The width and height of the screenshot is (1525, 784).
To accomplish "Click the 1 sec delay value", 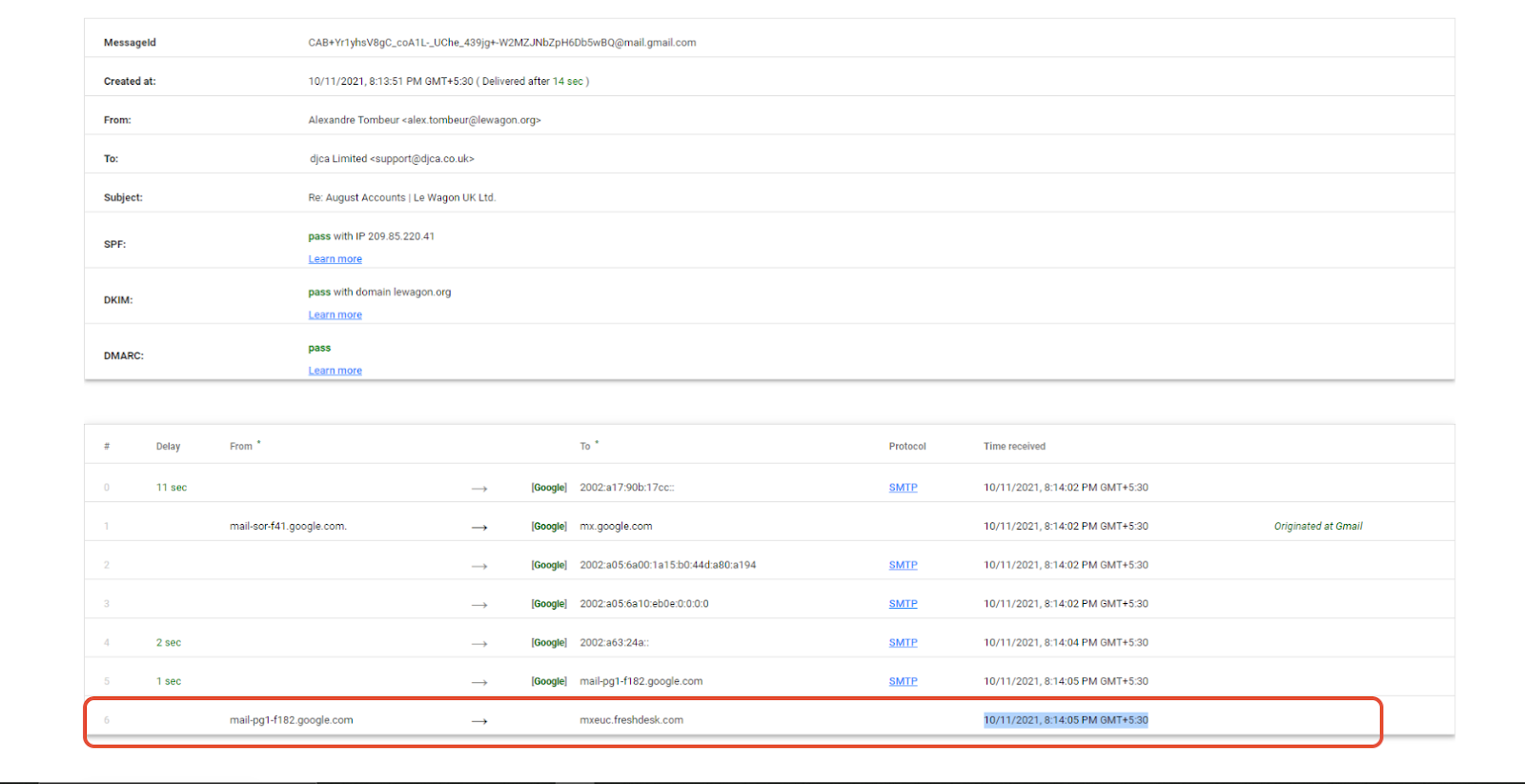I will [169, 682].
